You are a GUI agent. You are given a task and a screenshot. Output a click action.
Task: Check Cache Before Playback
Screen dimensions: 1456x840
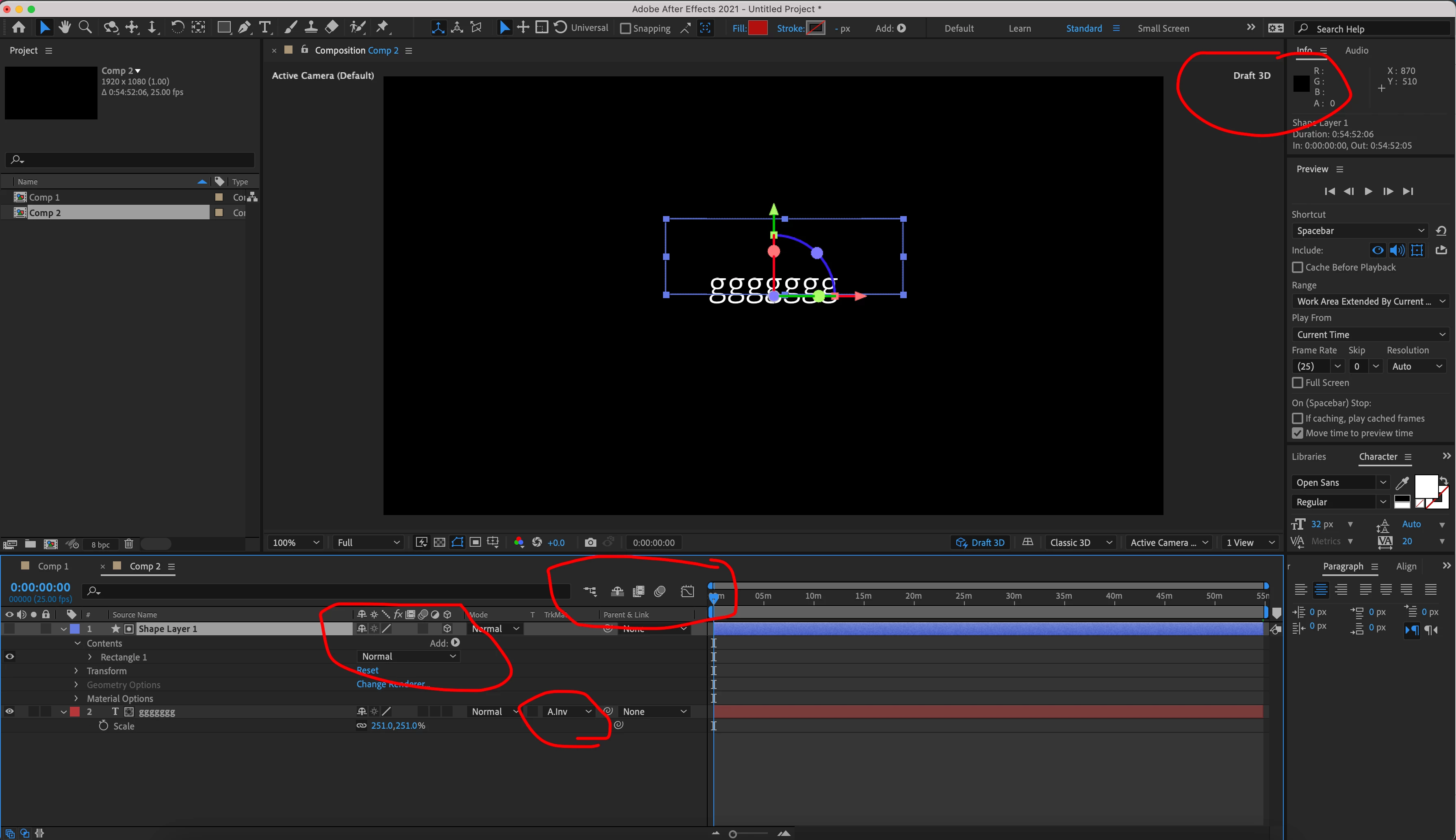(1298, 268)
